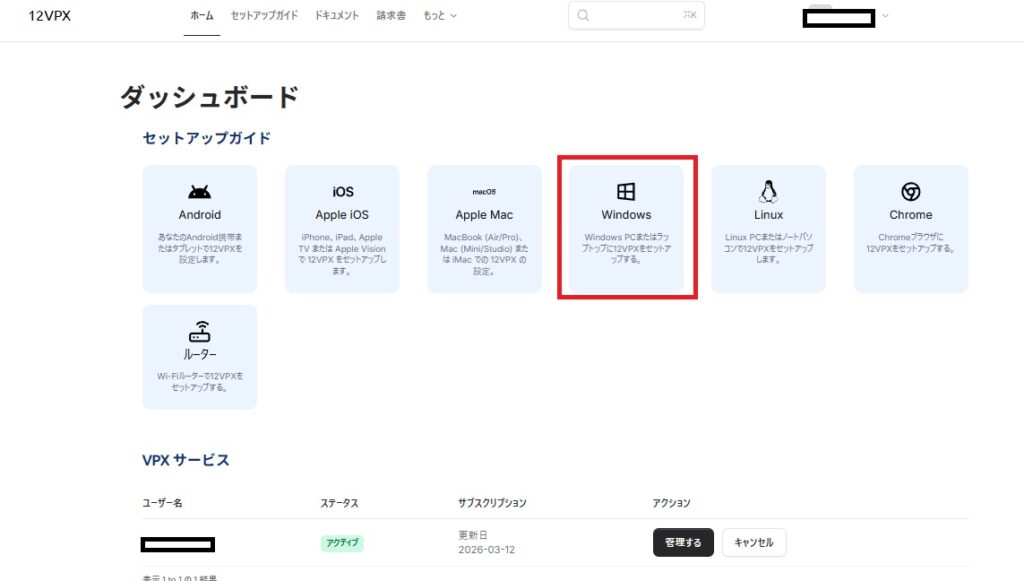Open the ルーター setup guide card title
This screenshot has width=1024, height=581.
200,355
